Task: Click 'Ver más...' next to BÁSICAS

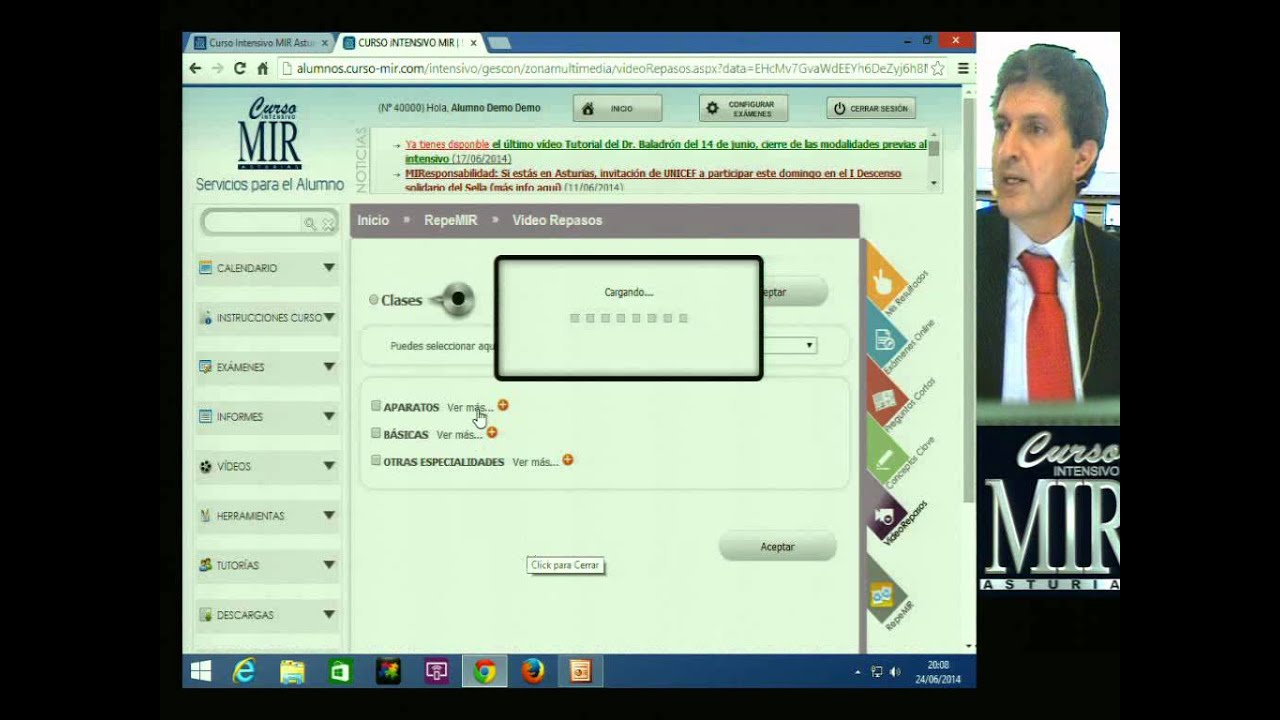Action: (460, 434)
